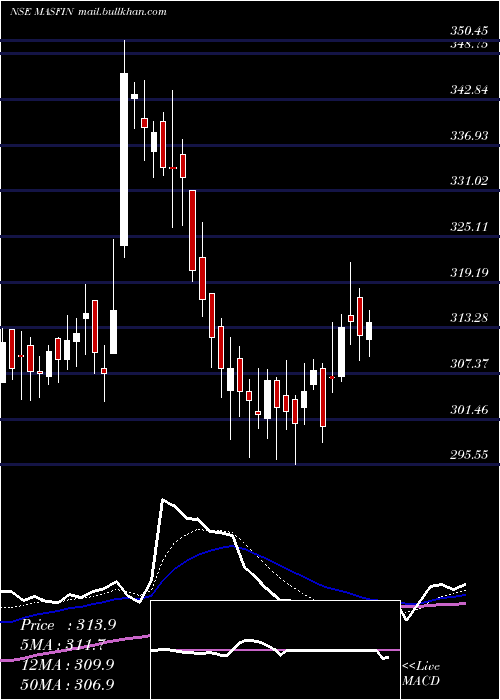Select the 336.93 price level label
The height and width of the screenshot is (700, 500).
469,135
